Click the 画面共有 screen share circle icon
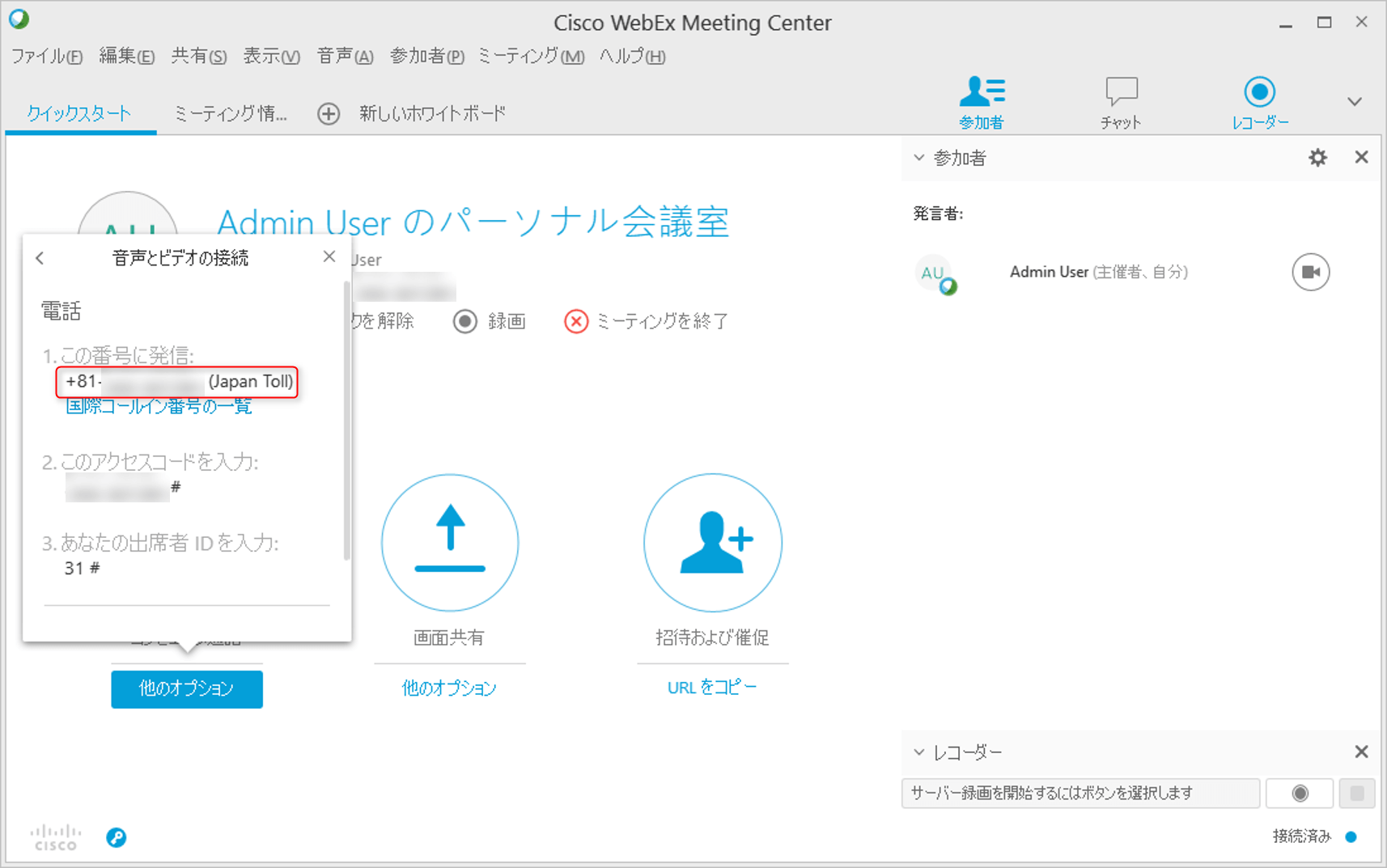This screenshot has height=868, width=1387. (450, 542)
